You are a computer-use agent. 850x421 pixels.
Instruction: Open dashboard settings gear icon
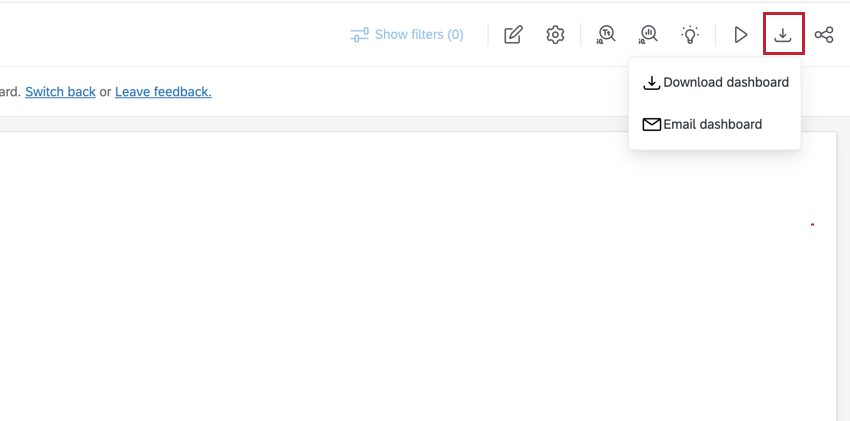[x=555, y=35]
